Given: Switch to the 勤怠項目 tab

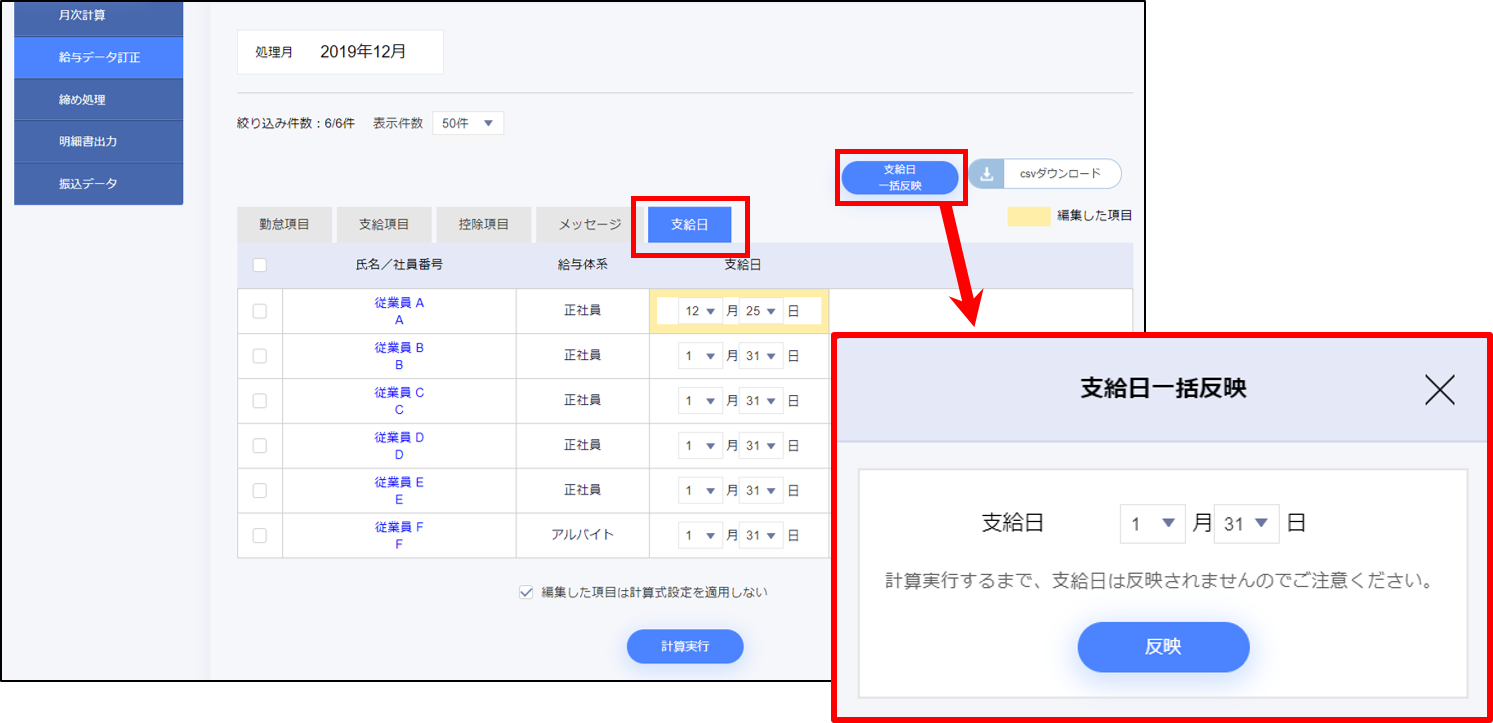Looking at the screenshot, I should (x=284, y=225).
